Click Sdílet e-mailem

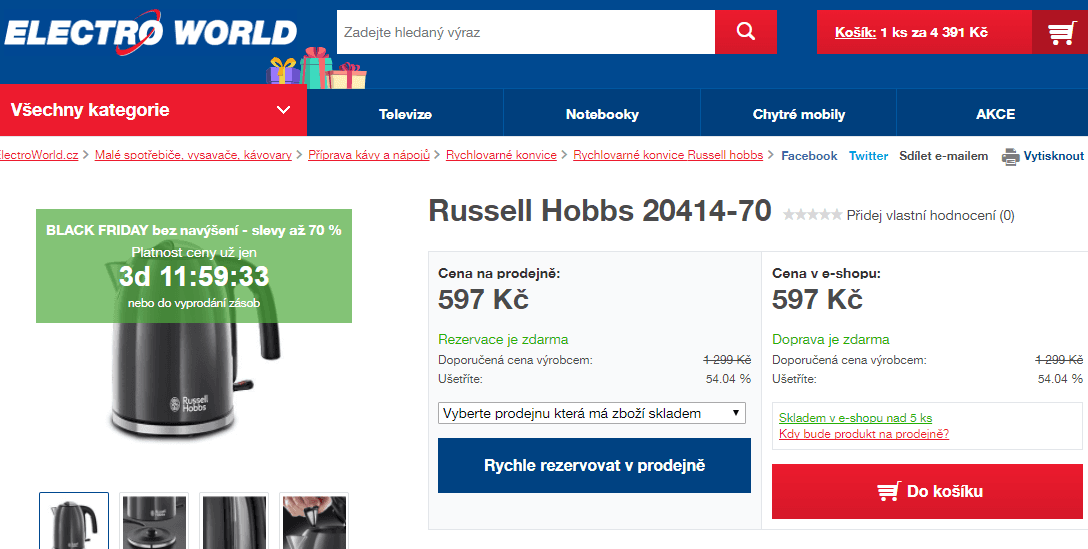pyautogui.click(x=944, y=156)
